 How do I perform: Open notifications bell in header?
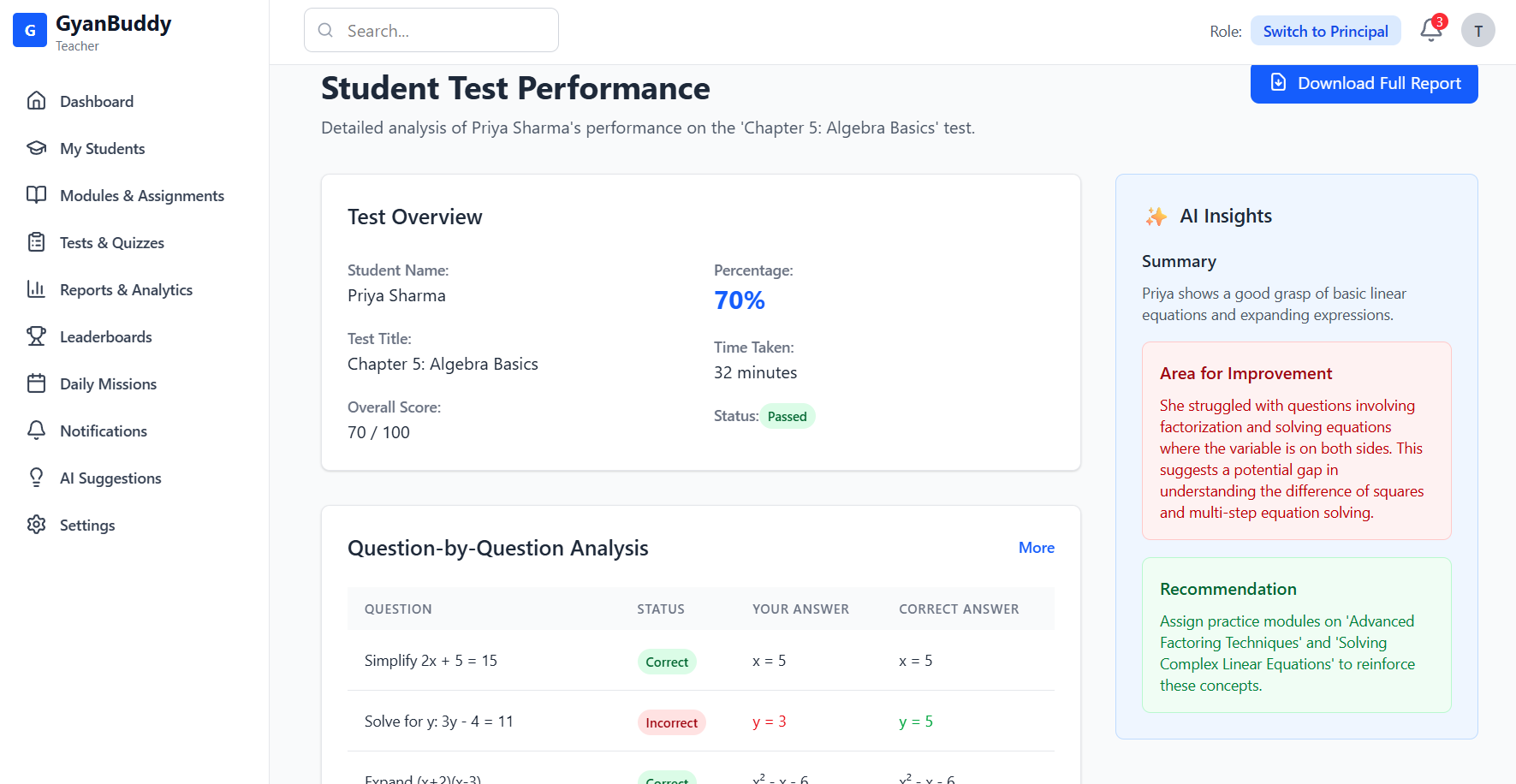1431,31
